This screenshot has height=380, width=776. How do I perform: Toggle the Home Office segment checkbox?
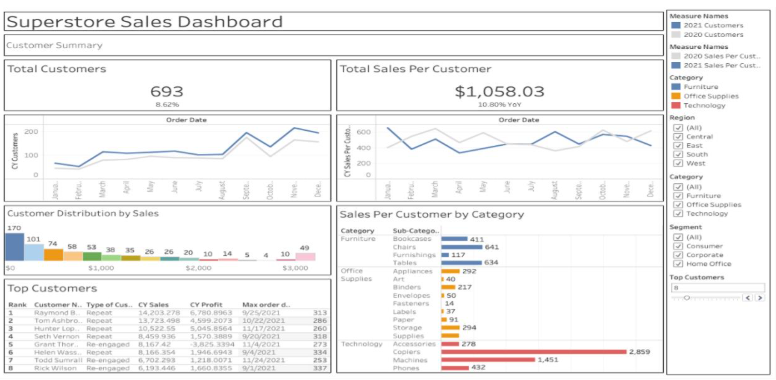pos(678,264)
